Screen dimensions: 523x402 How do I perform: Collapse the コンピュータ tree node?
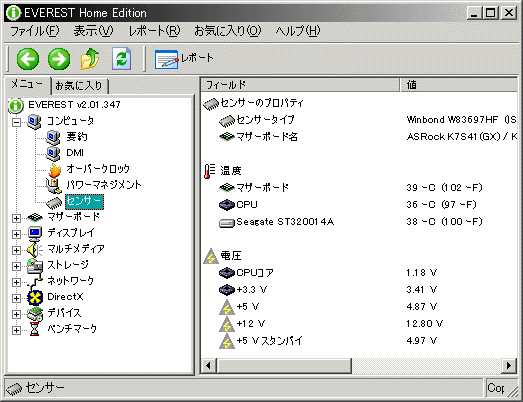(16, 122)
